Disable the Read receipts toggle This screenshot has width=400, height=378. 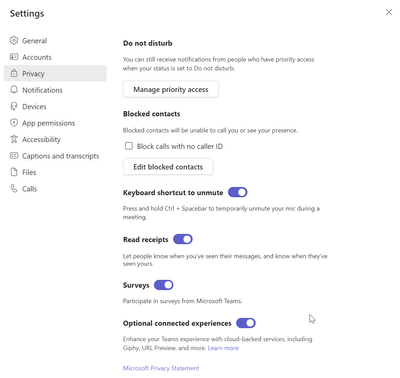[183, 239]
